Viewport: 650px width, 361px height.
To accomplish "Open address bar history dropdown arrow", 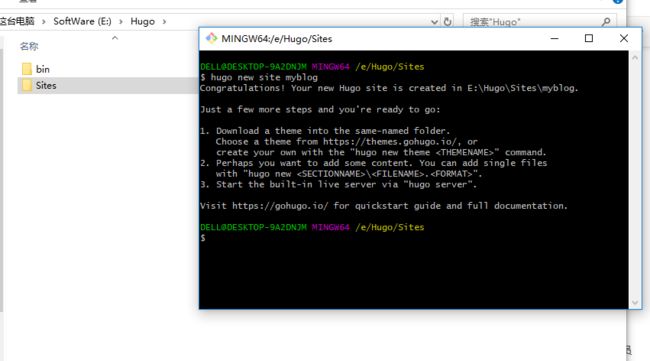I will pos(434,22).
